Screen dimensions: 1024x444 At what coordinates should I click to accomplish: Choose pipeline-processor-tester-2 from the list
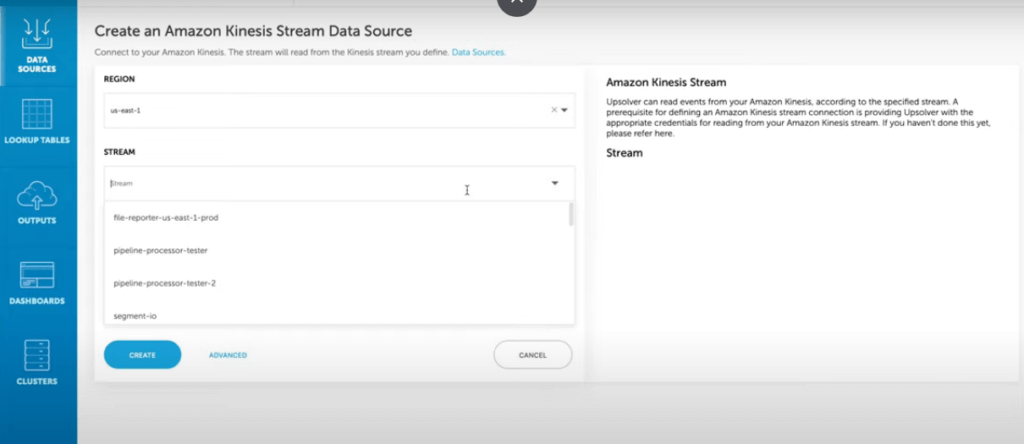coord(339,283)
